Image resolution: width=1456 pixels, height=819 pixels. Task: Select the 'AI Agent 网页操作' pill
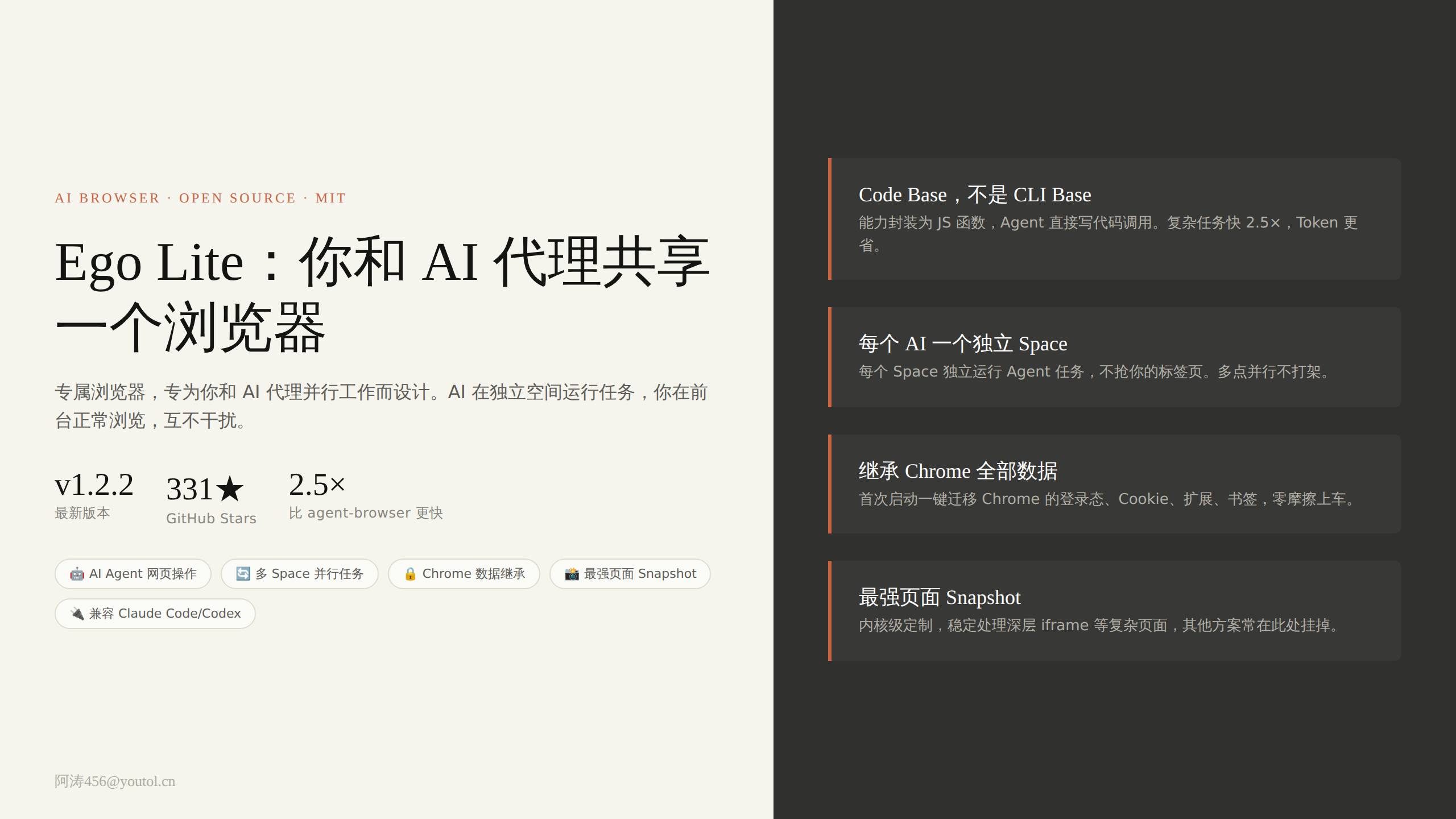(133, 574)
